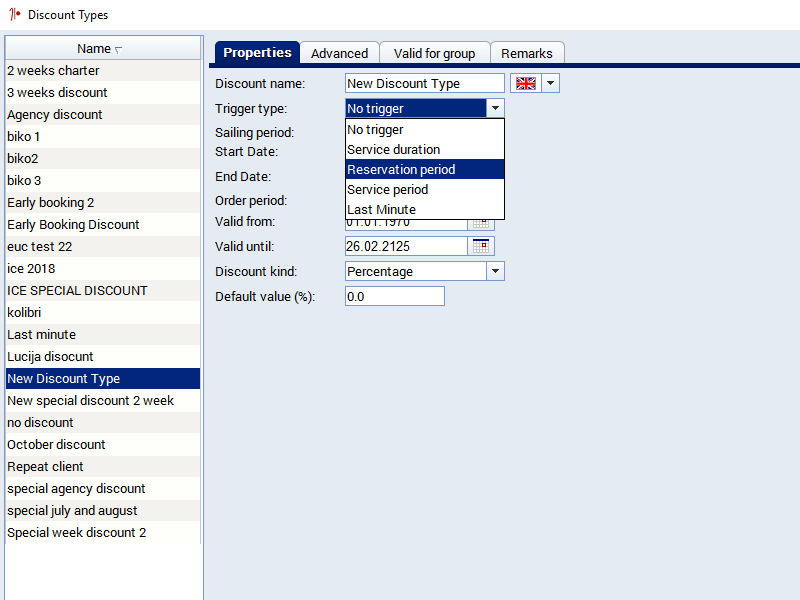This screenshot has height=600, width=800.
Task: Select Service period in dropdown list
Action: [x=424, y=189]
